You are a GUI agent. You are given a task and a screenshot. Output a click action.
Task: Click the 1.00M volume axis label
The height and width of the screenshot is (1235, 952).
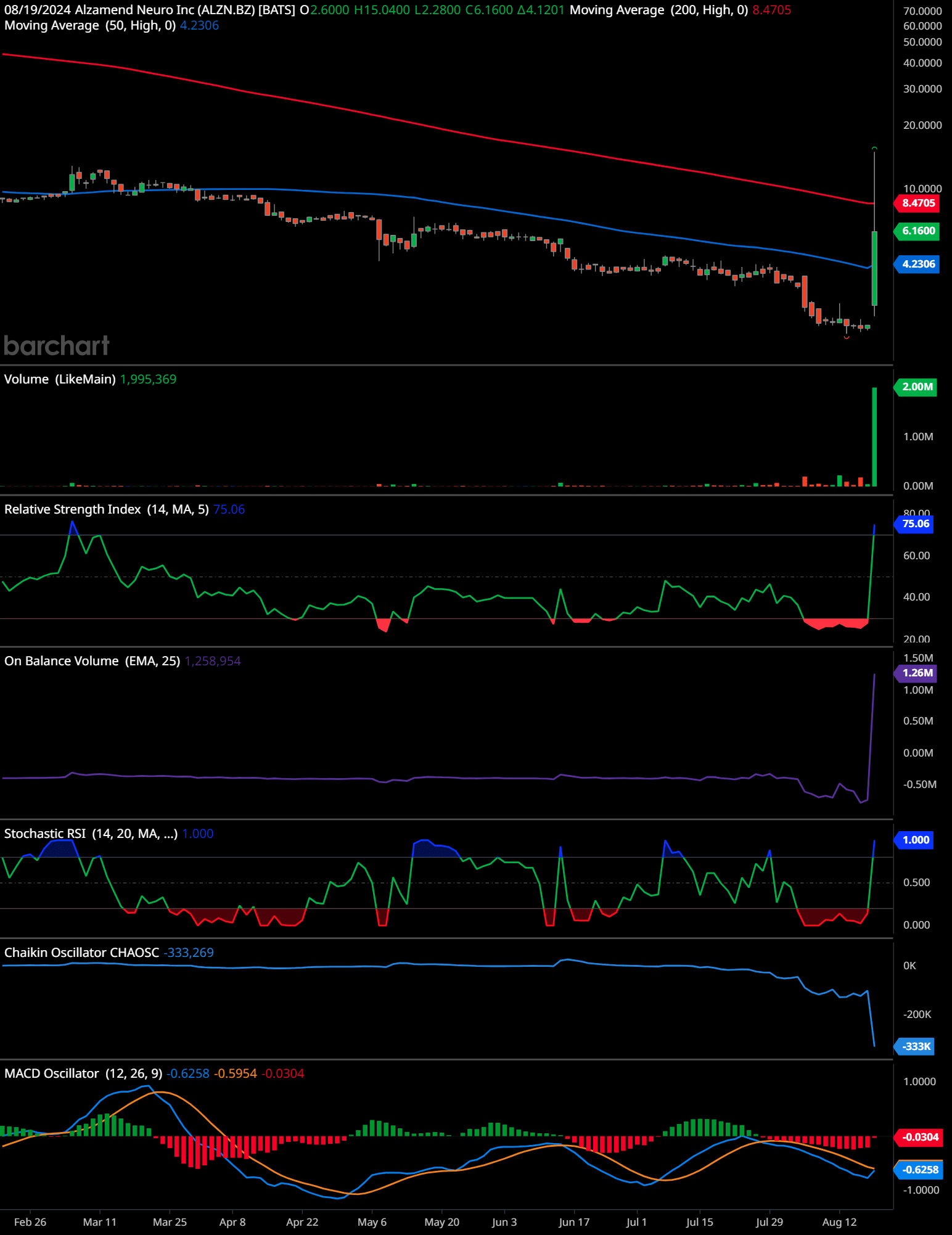coord(918,437)
